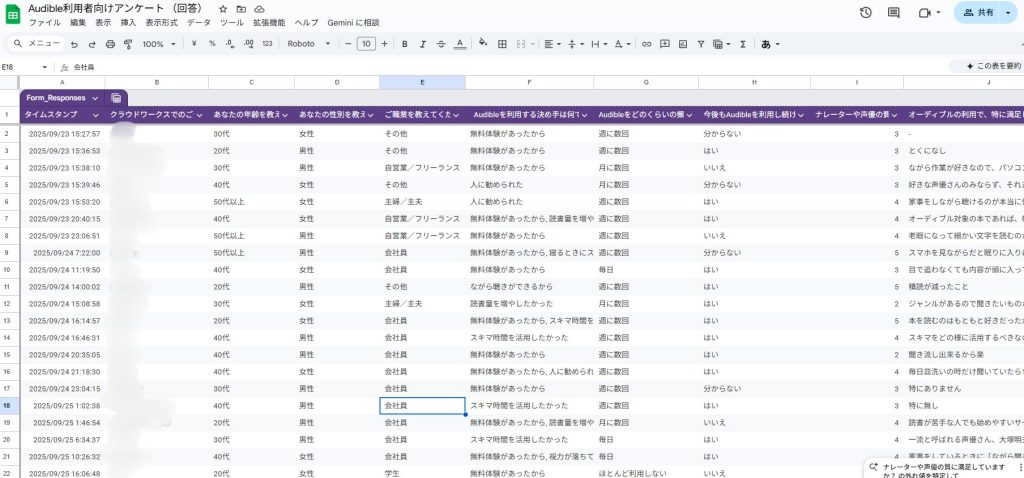Open the 拡張機能 menu
This screenshot has height=478, width=1024.
pos(269,22)
